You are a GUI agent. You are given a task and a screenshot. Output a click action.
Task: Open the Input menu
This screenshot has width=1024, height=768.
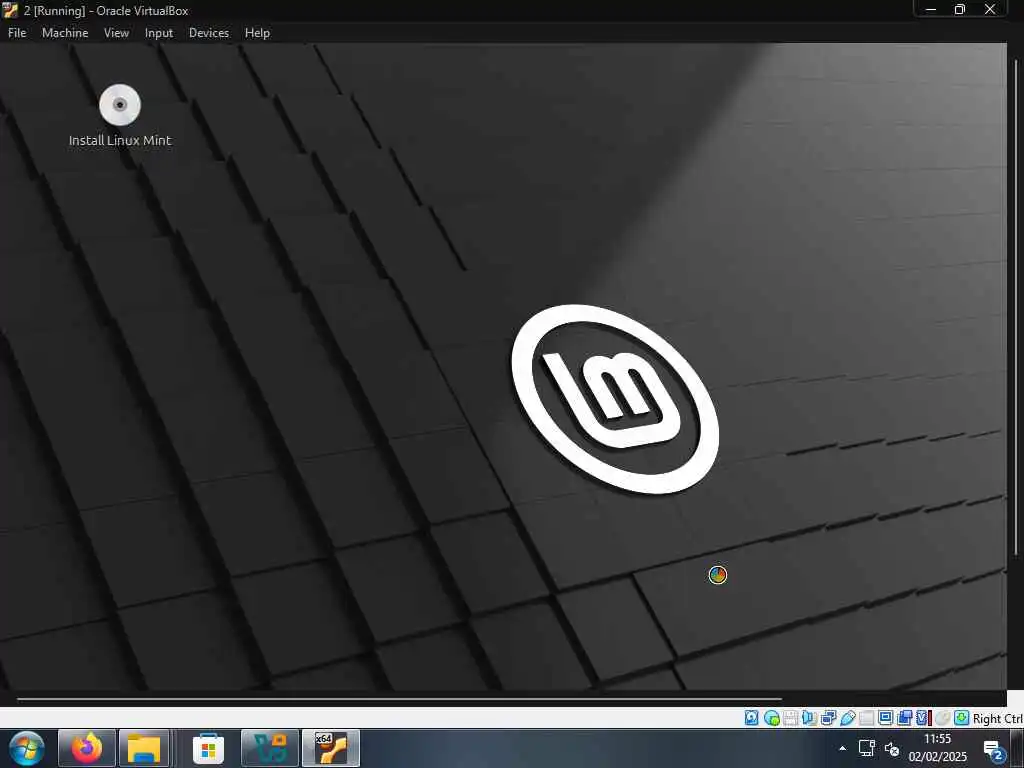tap(159, 33)
